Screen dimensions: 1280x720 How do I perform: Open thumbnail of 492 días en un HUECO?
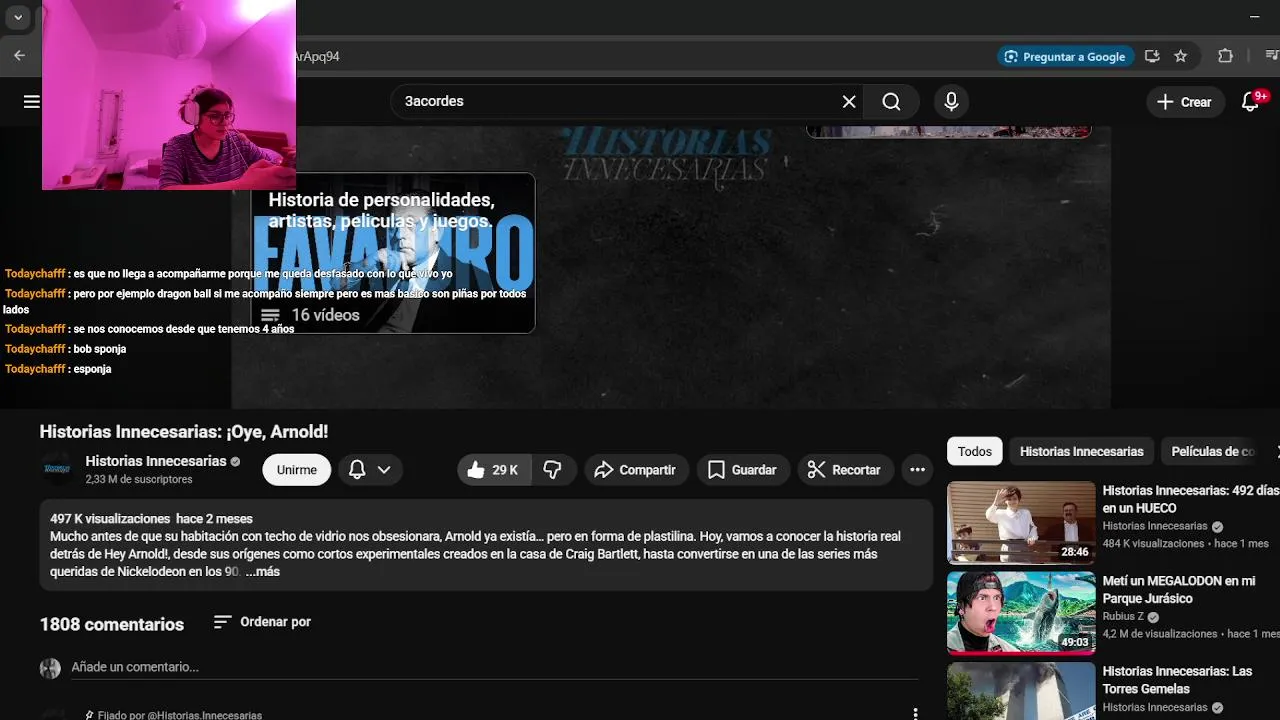pyautogui.click(x=1021, y=522)
